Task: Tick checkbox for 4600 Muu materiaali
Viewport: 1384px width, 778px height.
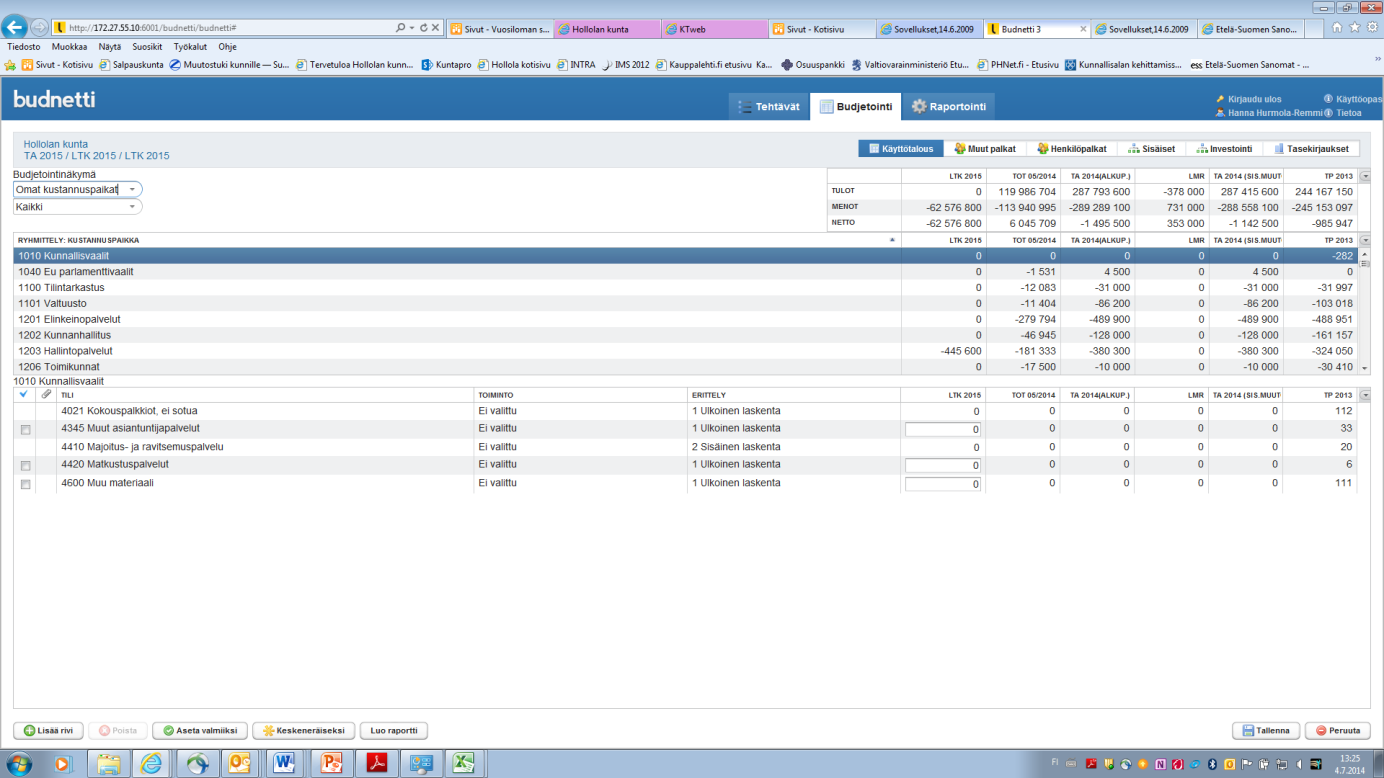Action: 25,484
